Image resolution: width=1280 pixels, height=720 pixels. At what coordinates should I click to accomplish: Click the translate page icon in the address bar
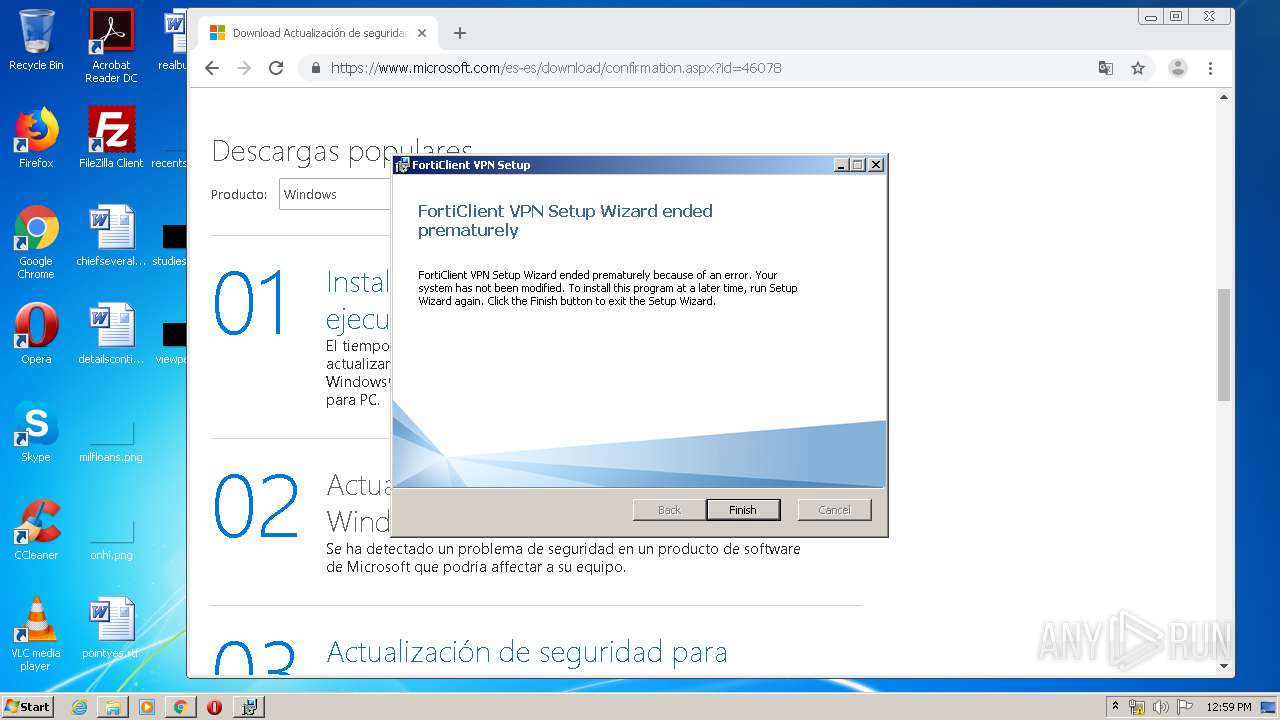click(x=1105, y=68)
